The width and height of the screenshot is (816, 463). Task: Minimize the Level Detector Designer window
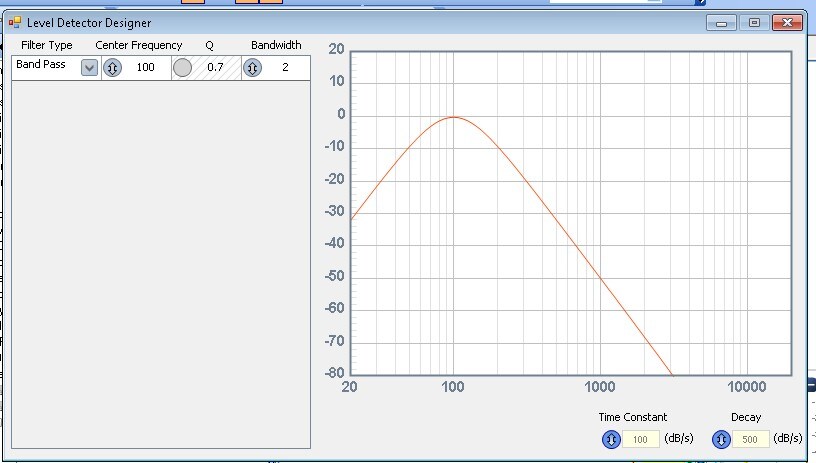point(721,23)
